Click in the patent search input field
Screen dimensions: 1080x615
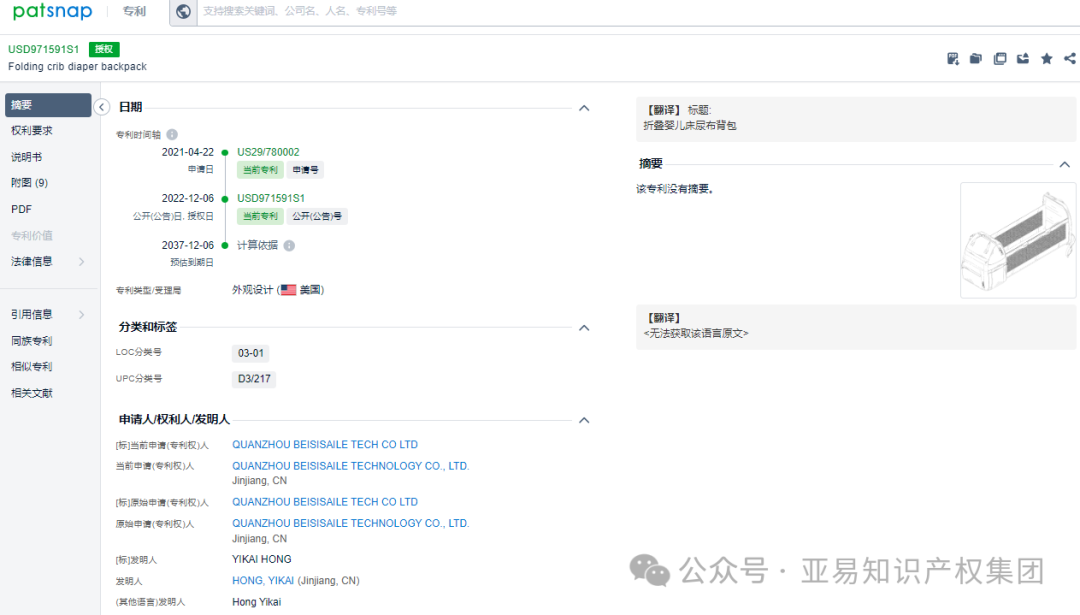click(638, 12)
